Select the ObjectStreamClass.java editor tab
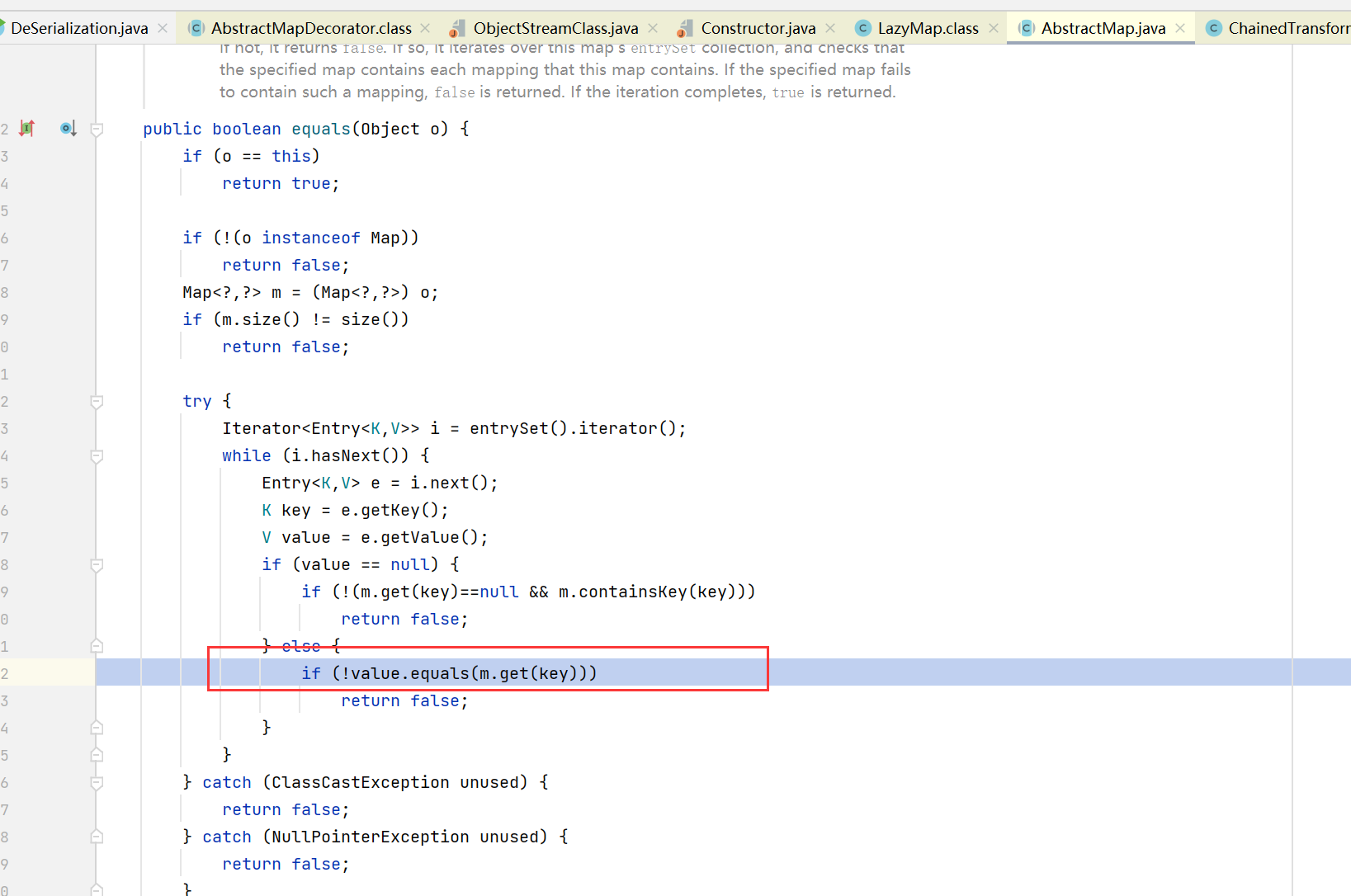Screen dimensions: 1351x896 click(x=555, y=28)
